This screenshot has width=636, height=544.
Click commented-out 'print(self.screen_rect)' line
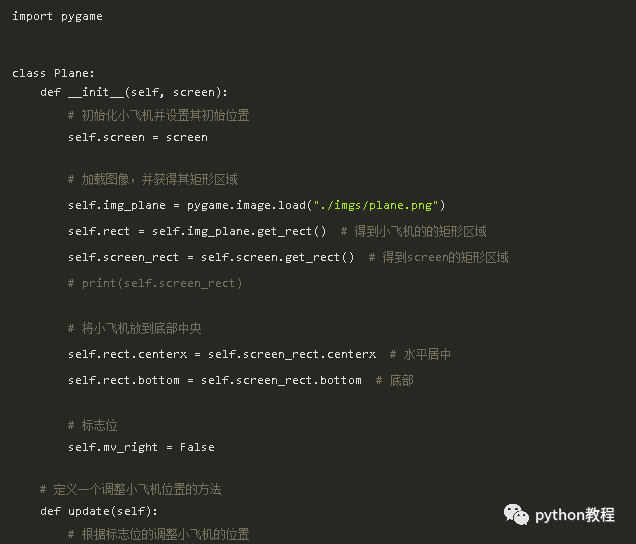tap(155, 283)
